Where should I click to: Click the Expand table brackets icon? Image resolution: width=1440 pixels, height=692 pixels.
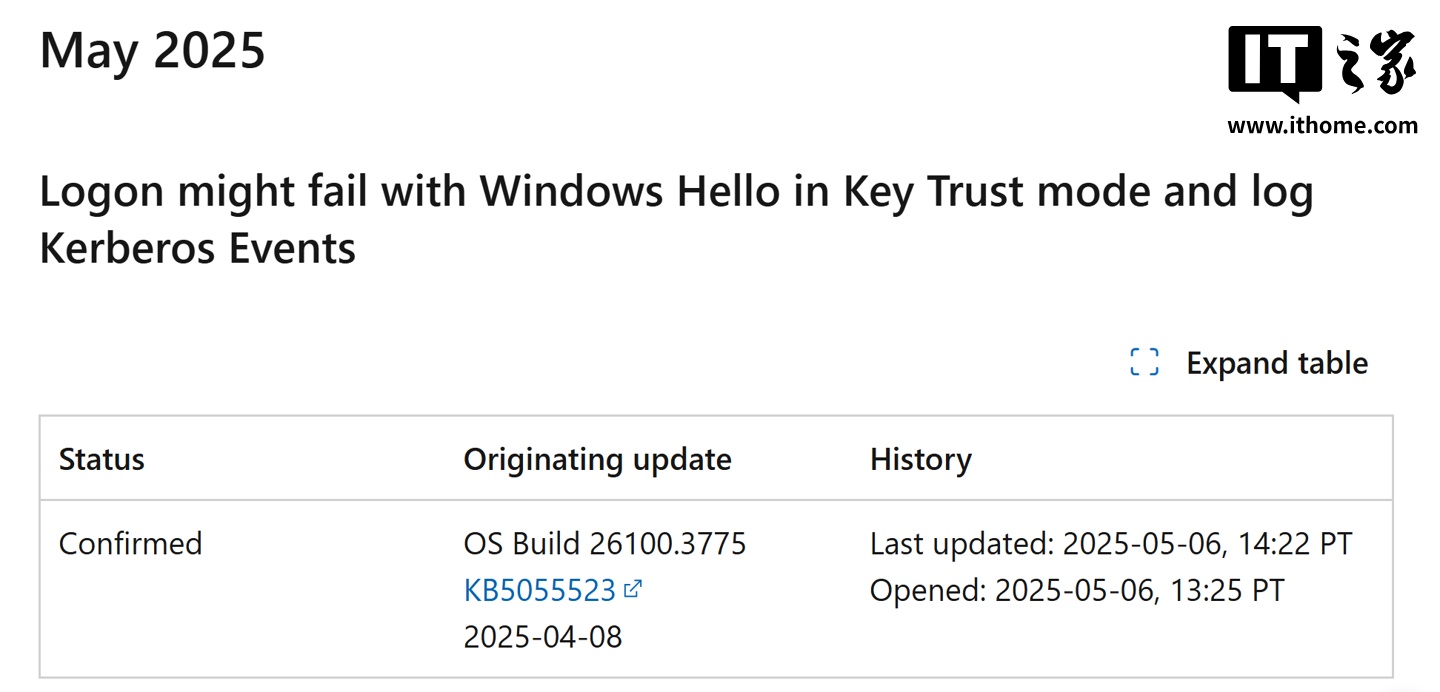[1144, 362]
